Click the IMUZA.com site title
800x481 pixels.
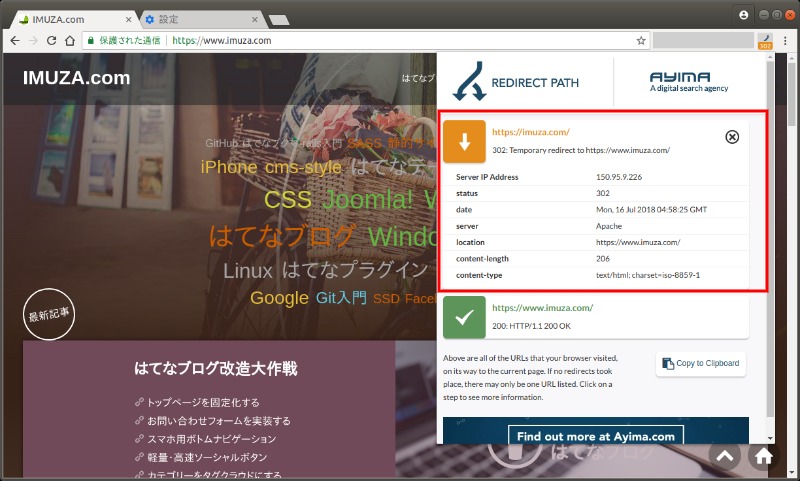(x=77, y=78)
